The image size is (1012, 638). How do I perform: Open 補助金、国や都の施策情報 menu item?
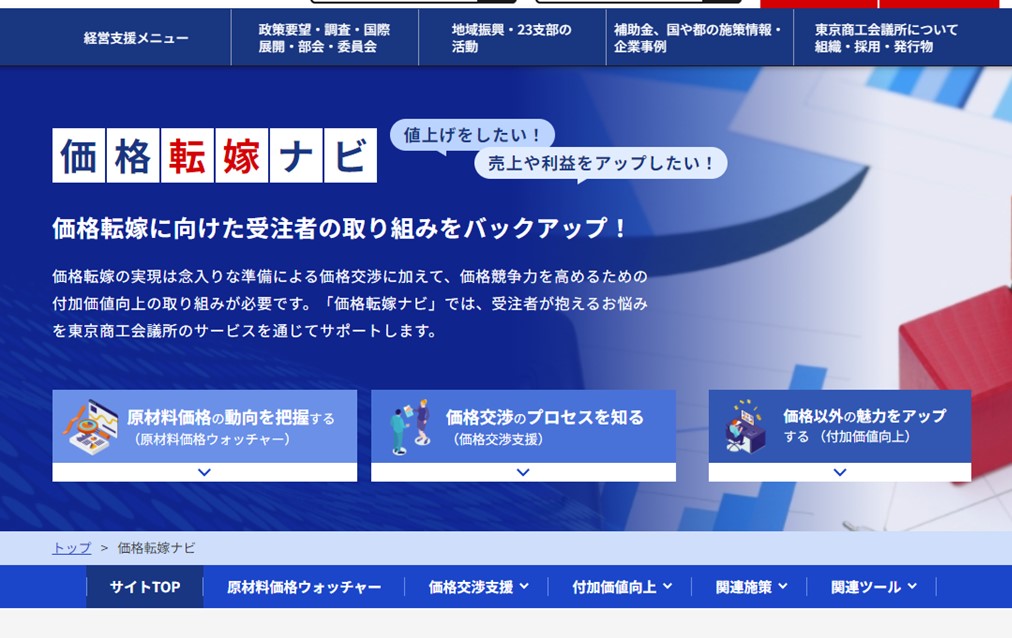click(x=698, y=38)
